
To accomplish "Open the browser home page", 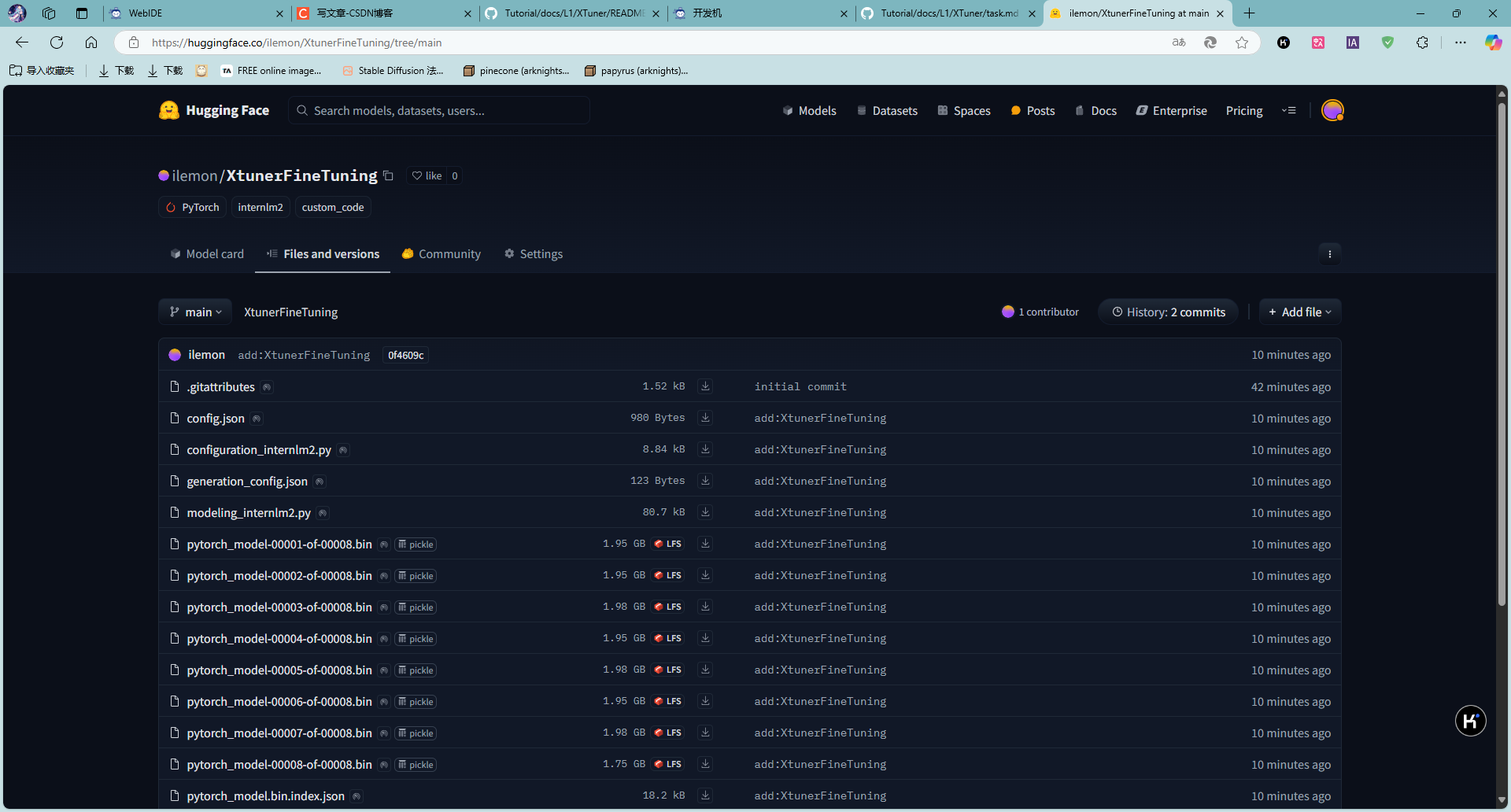I will tap(91, 42).
